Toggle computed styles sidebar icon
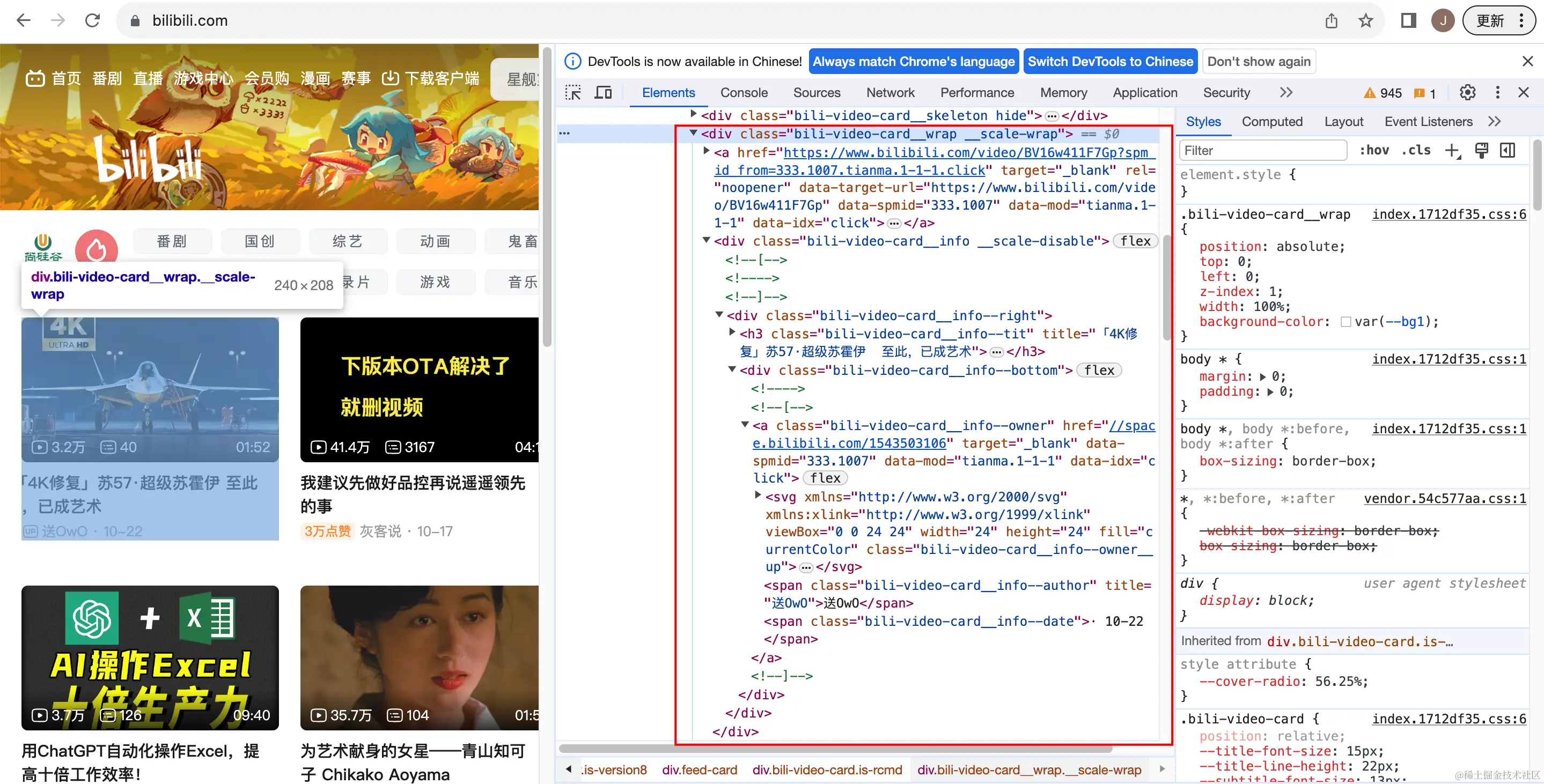This screenshot has height=784, width=1544. [1508, 151]
